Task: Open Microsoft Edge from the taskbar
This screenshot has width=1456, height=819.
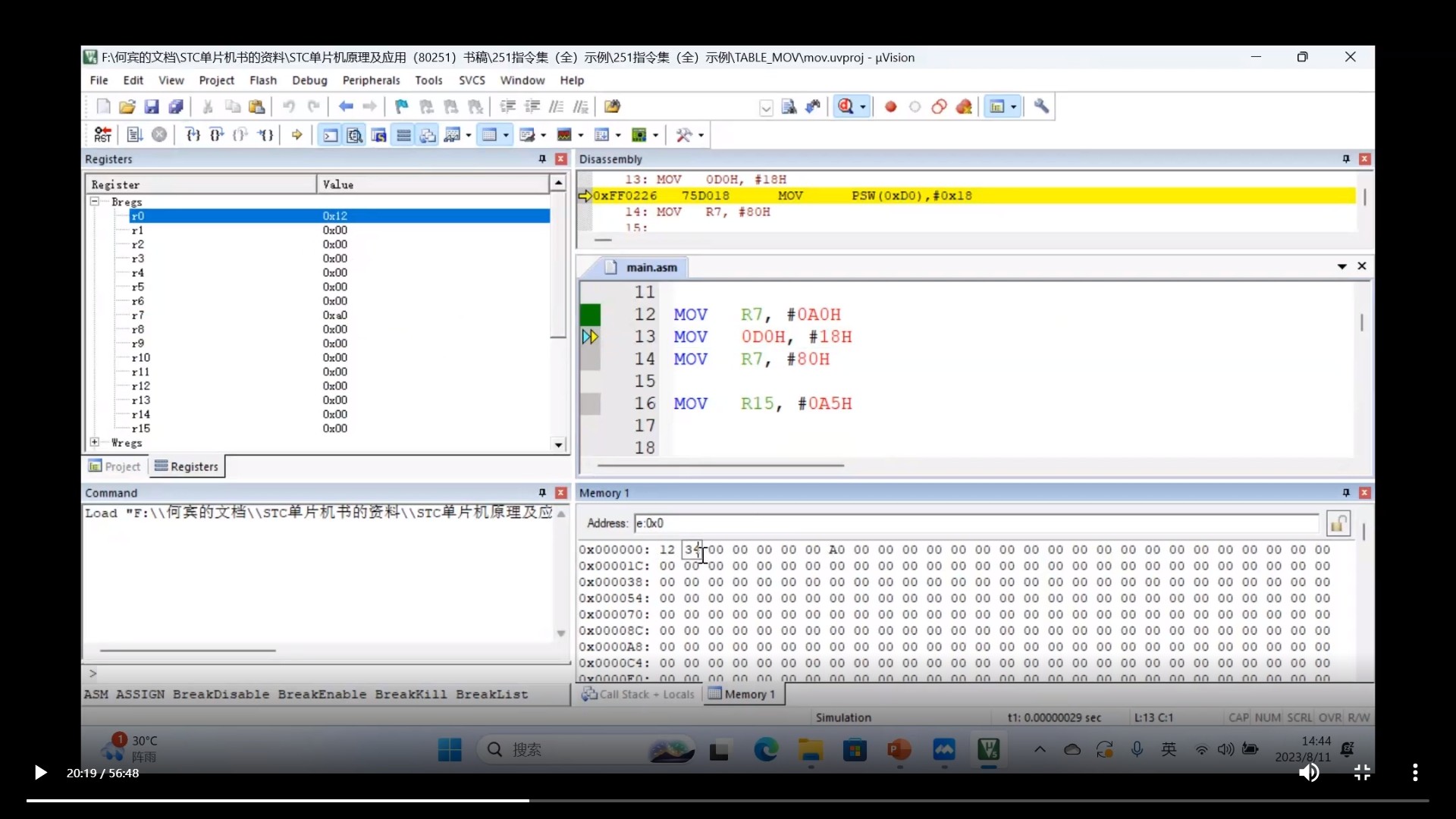Action: [766, 750]
